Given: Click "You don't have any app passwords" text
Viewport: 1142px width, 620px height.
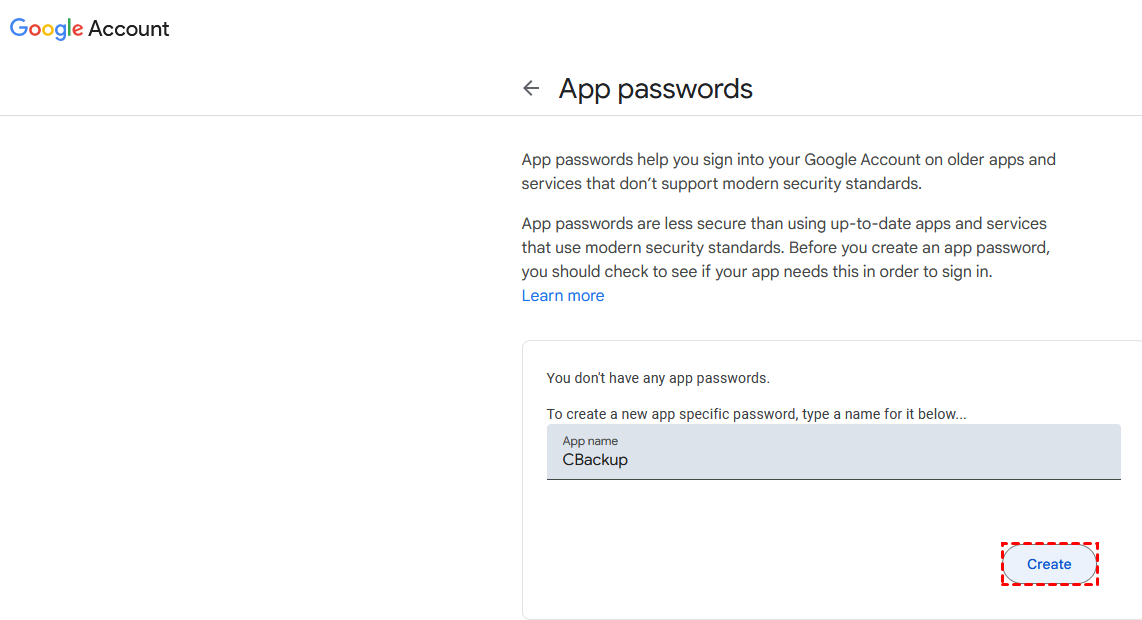Looking at the screenshot, I should click(658, 378).
